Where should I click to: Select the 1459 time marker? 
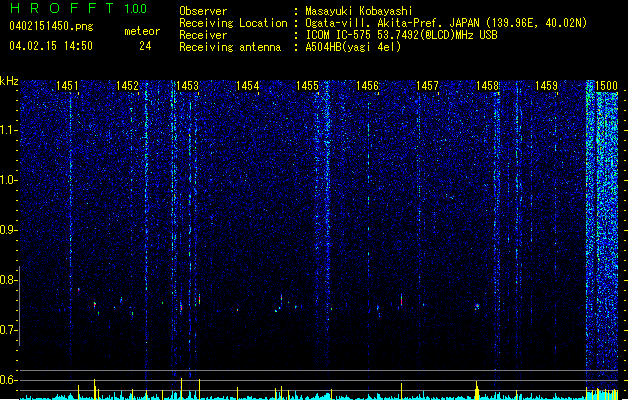point(547,86)
